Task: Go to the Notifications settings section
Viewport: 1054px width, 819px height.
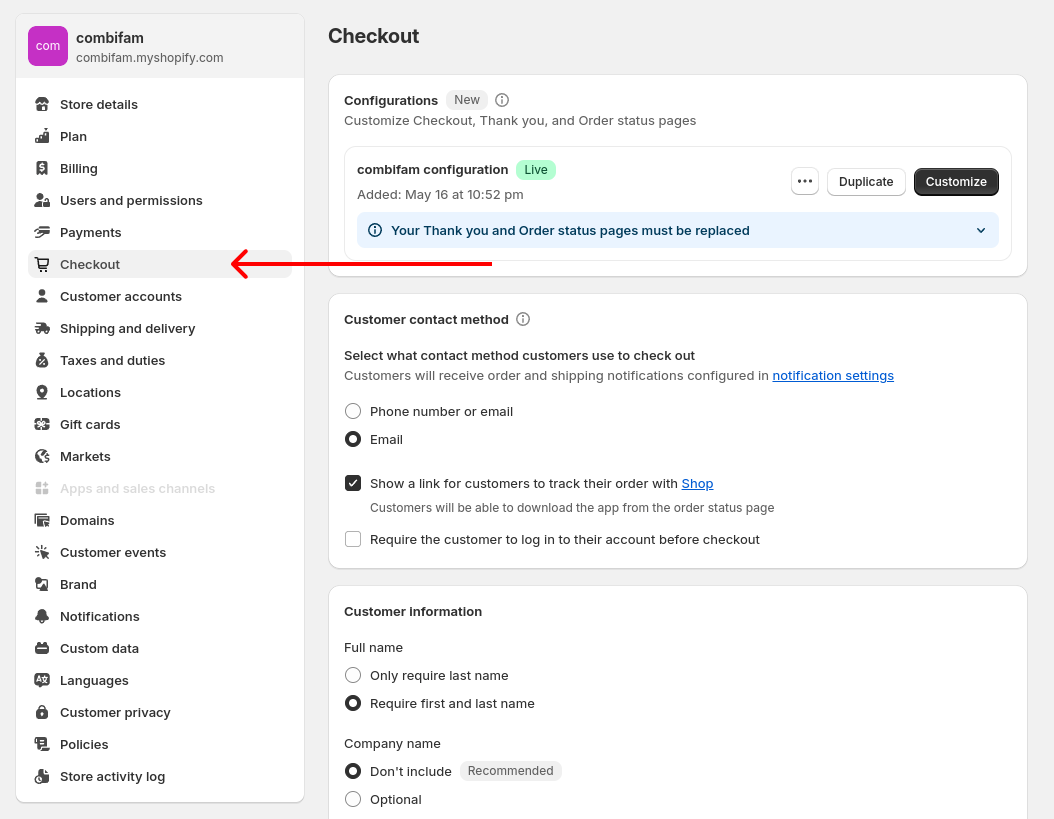Action: pos(100,617)
